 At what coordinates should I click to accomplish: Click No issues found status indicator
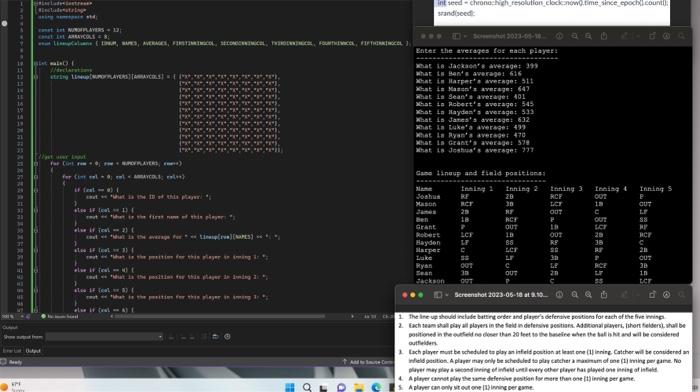tap(59, 317)
